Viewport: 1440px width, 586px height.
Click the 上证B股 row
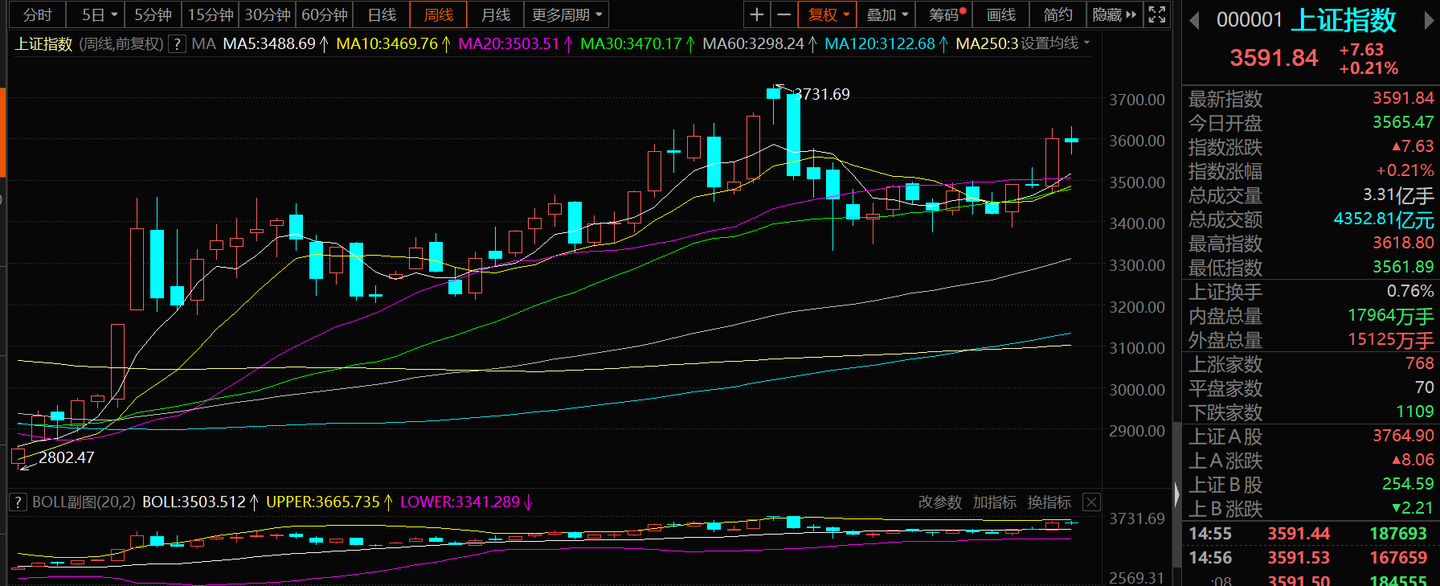coord(1311,485)
